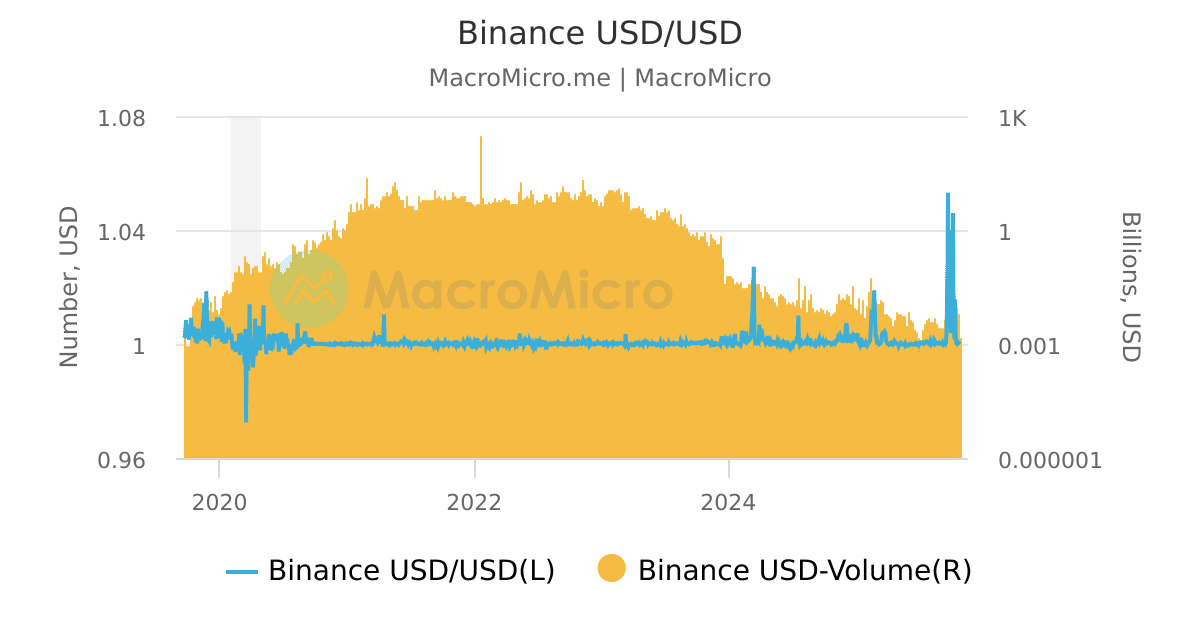Click the highest blue price spike peak

(947, 196)
